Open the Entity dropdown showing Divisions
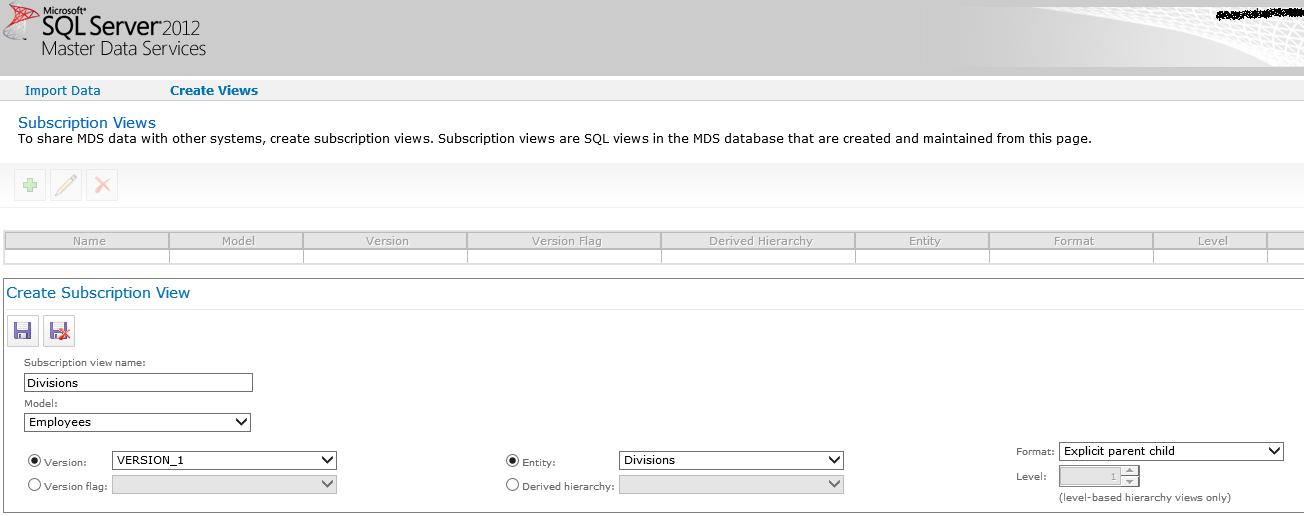This screenshot has height=516, width=1304. pyautogui.click(x=732, y=460)
